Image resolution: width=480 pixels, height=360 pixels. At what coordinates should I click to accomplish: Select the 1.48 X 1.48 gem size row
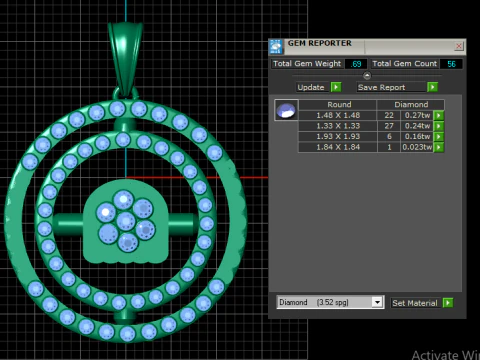coord(366,115)
